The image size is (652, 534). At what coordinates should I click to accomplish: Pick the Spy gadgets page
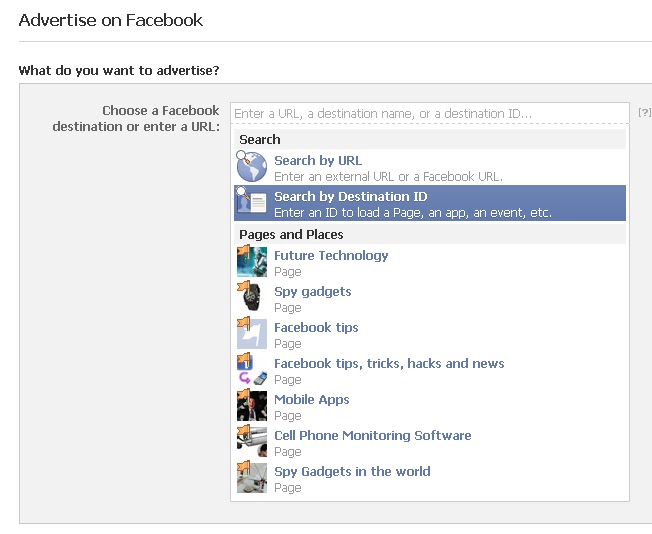pos(430,299)
